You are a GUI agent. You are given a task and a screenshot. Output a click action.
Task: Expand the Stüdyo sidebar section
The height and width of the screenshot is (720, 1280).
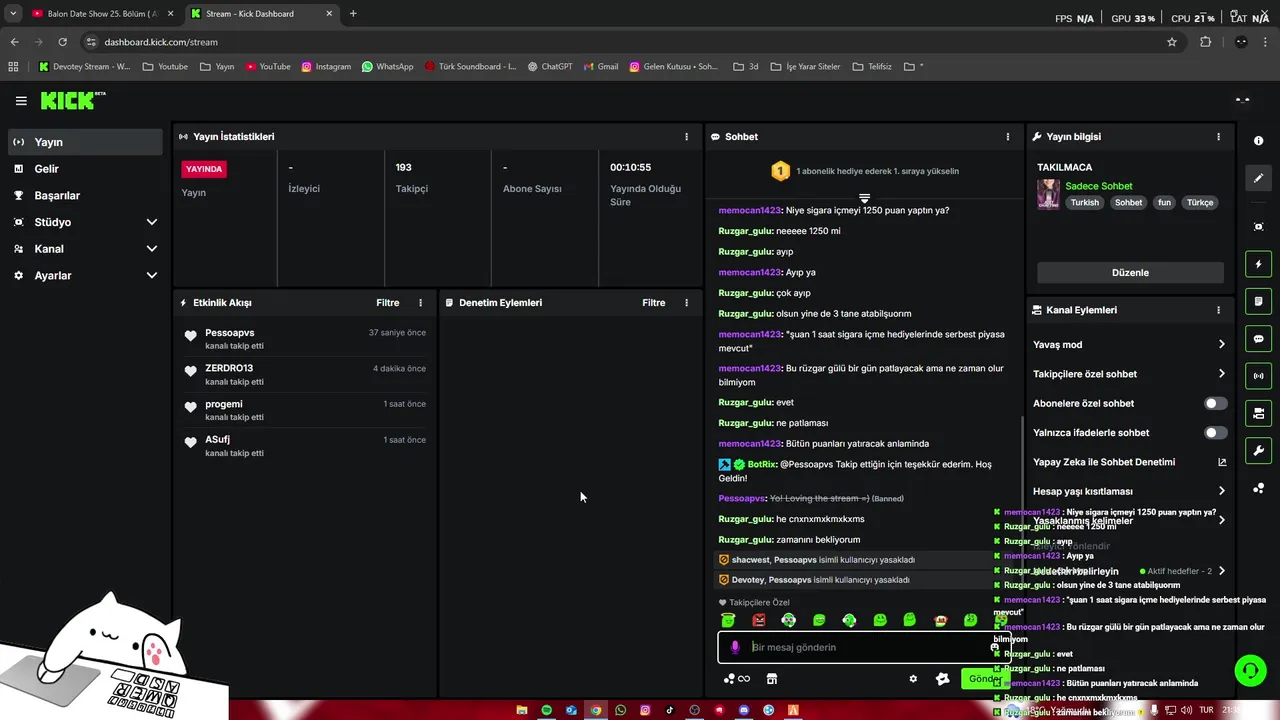(85, 222)
